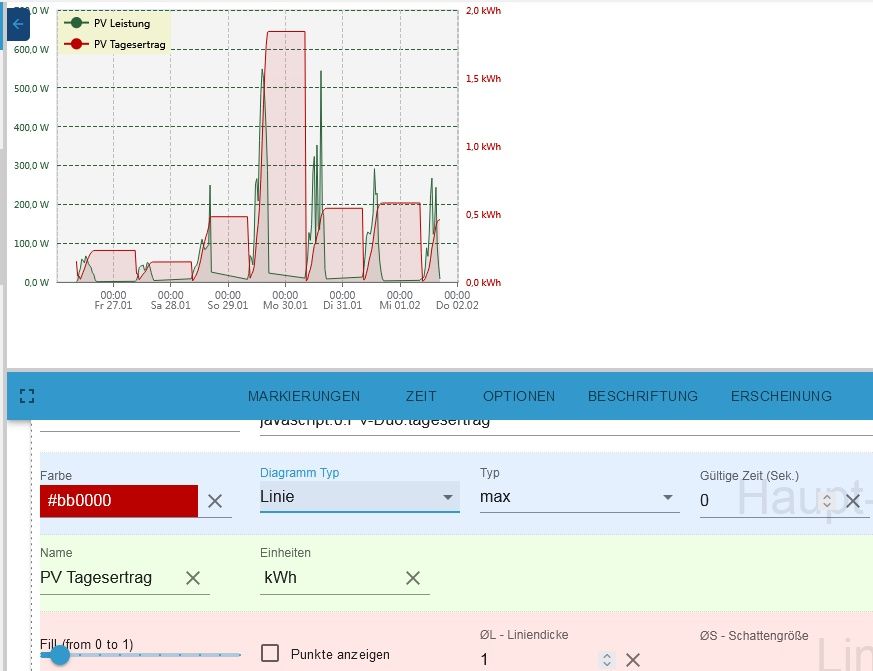The image size is (873, 671).
Task: Click the '100,0 W' axis label
Action: (x=31, y=243)
